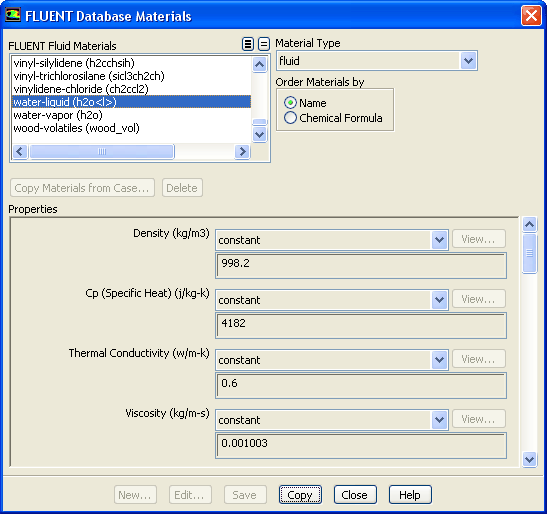
Task: Click the select-all list icon above materials
Action: coord(248,44)
